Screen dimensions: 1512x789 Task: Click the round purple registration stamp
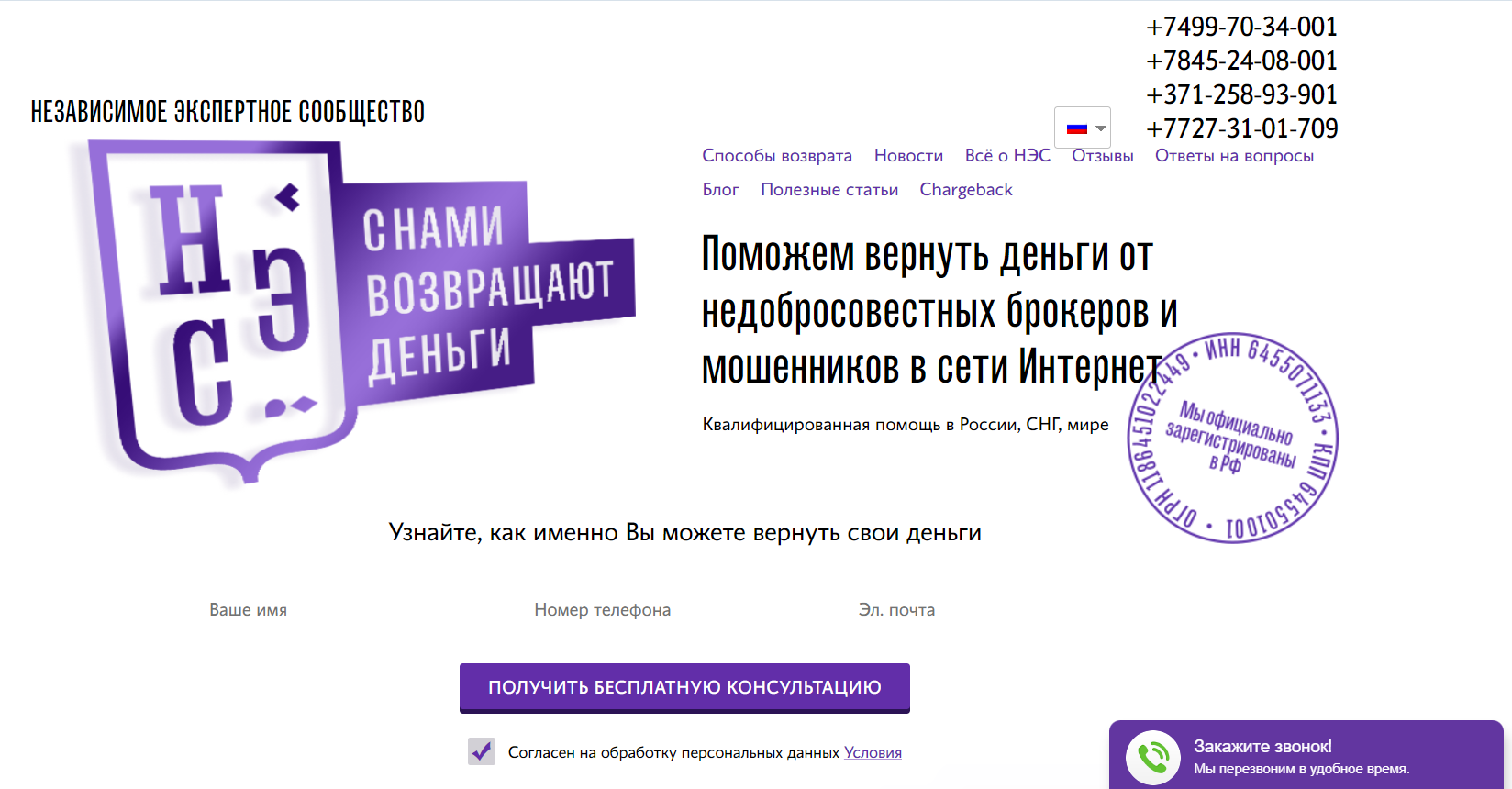[x=1232, y=438]
